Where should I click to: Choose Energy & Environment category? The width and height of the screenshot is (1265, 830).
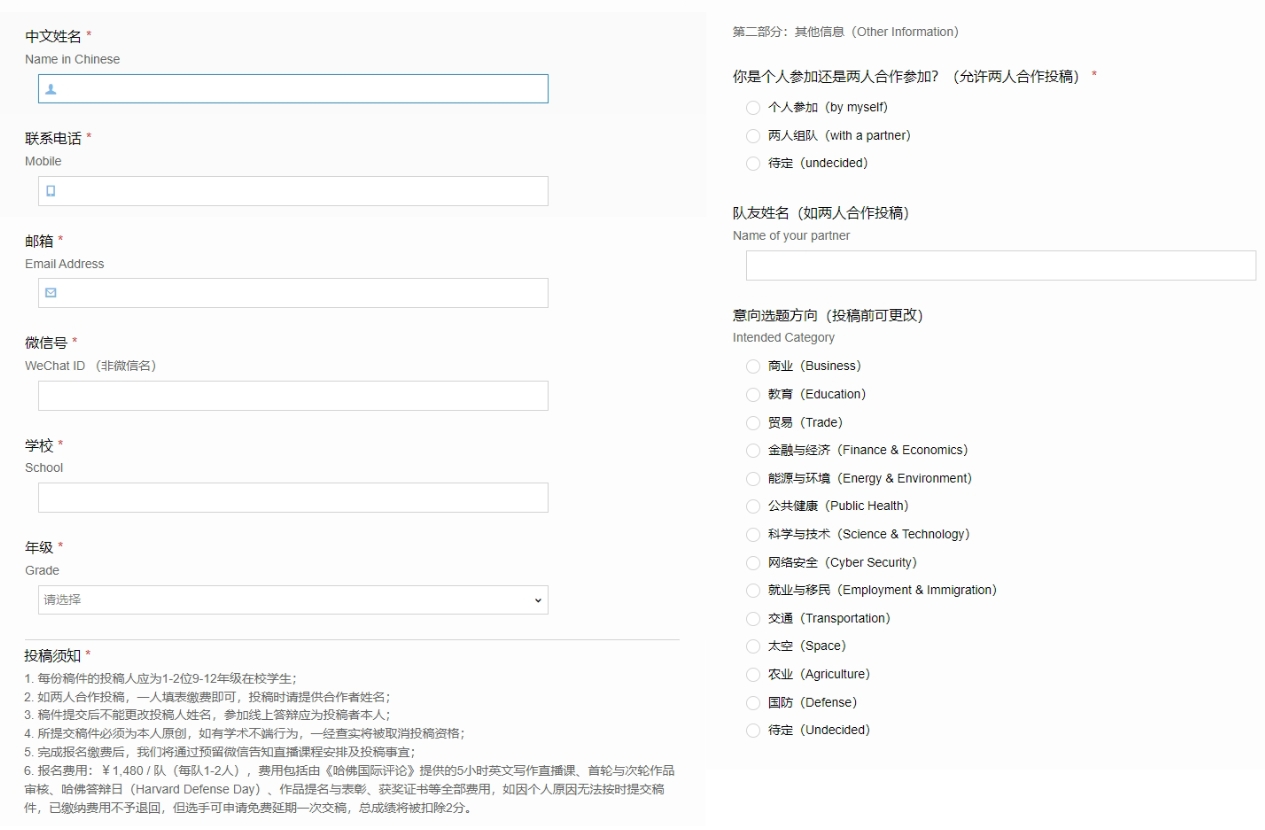(x=753, y=478)
